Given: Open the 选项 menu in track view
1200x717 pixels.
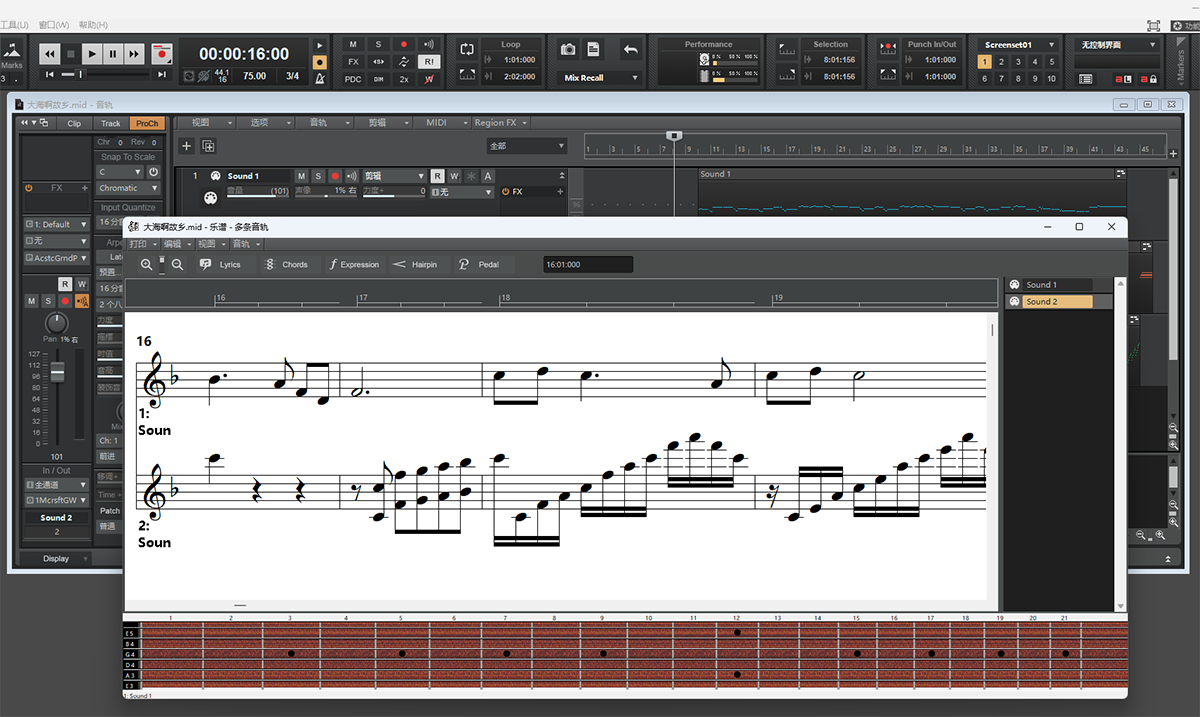Looking at the screenshot, I should pyautogui.click(x=264, y=122).
